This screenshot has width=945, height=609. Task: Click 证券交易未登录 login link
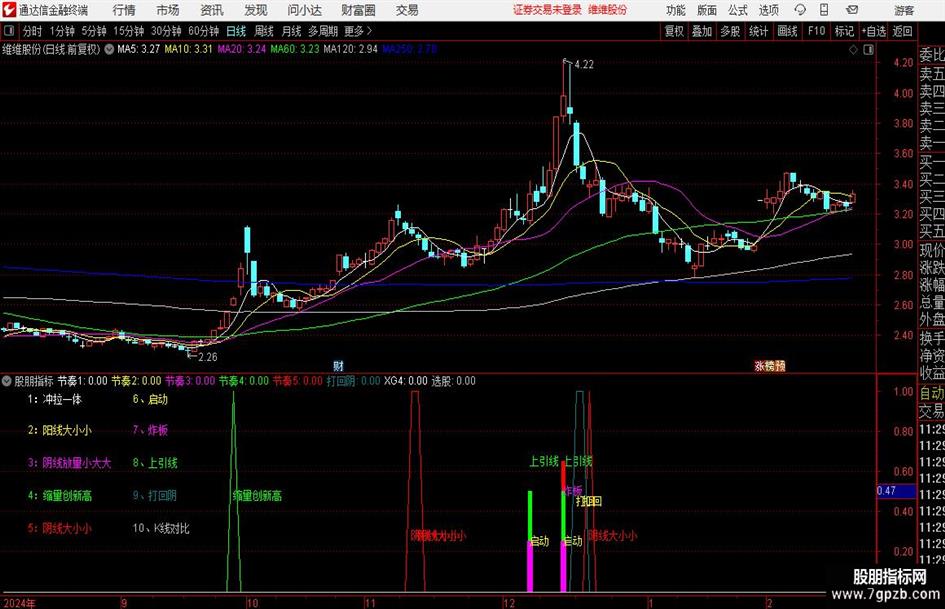[x=547, y=10]
